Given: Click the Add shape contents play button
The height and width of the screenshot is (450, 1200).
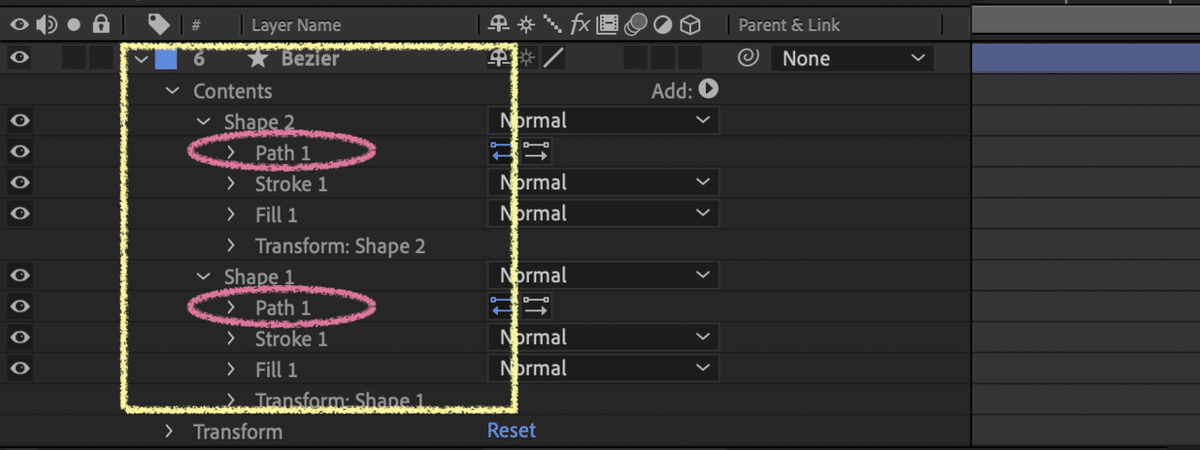Looking at the screenshot, I should point(709,90).
